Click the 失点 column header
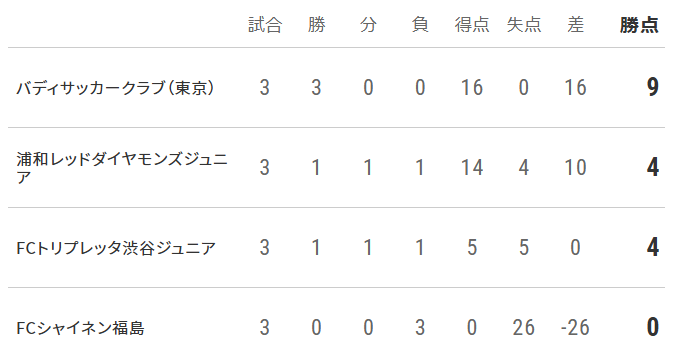The image size is (679, 363). pyautogui.click(x=524, y=25)
